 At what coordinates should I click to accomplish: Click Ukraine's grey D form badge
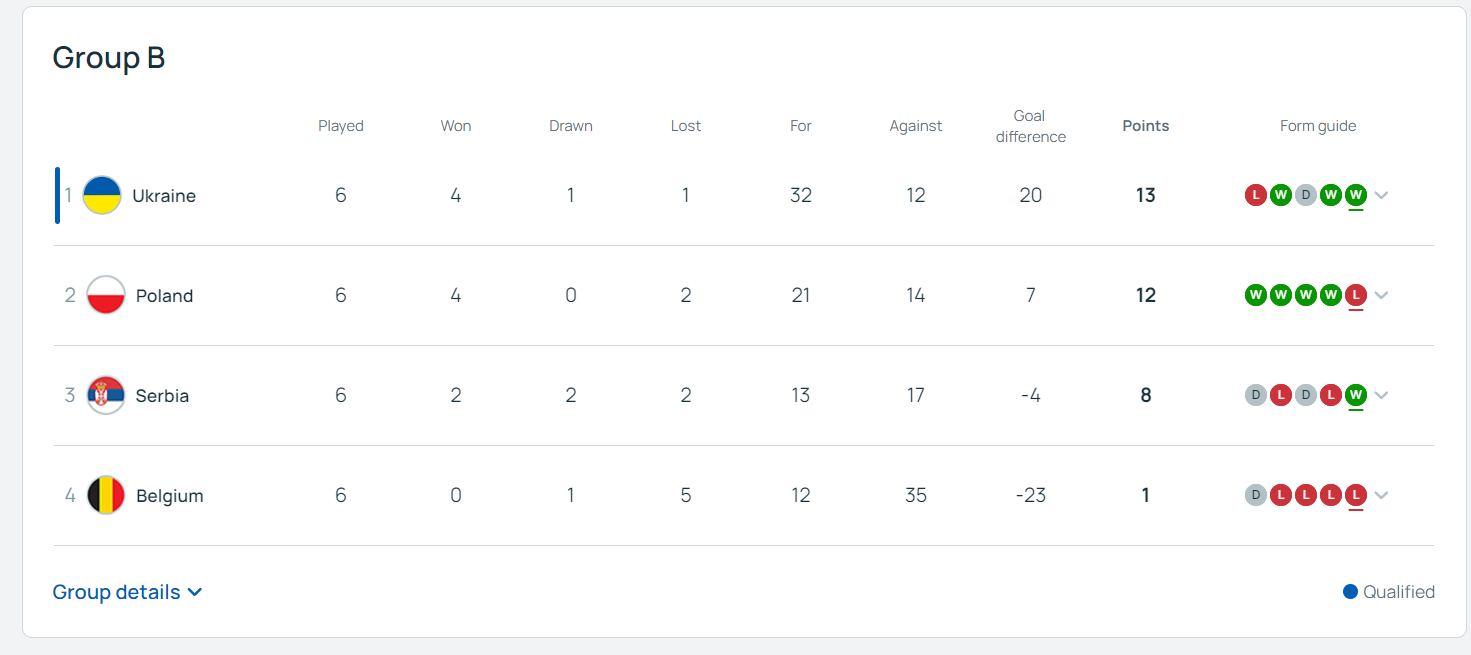[x=1305, y=195]
